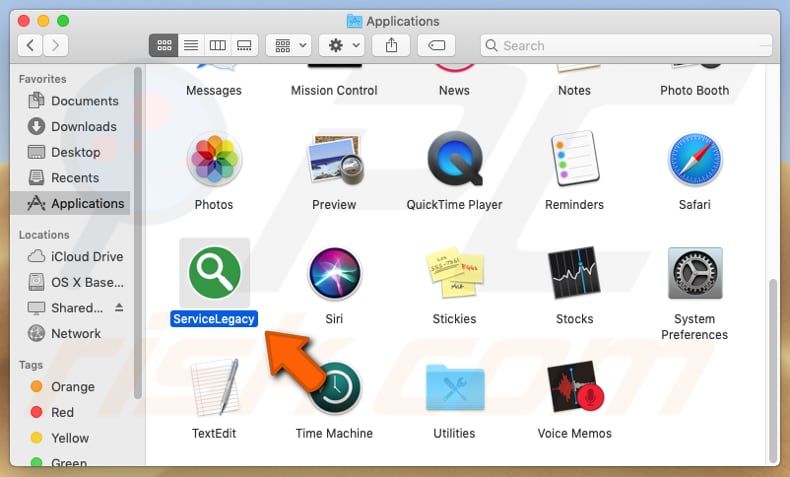
Task: Switch to icon view
Action: (x=164, y=46)
